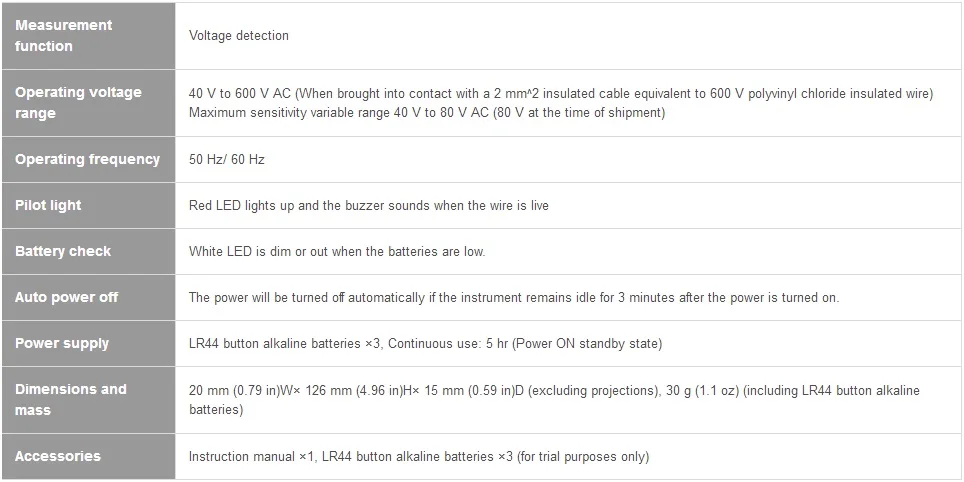
Task: Click the Voltage detection text
Action: (x=239, y=36)
